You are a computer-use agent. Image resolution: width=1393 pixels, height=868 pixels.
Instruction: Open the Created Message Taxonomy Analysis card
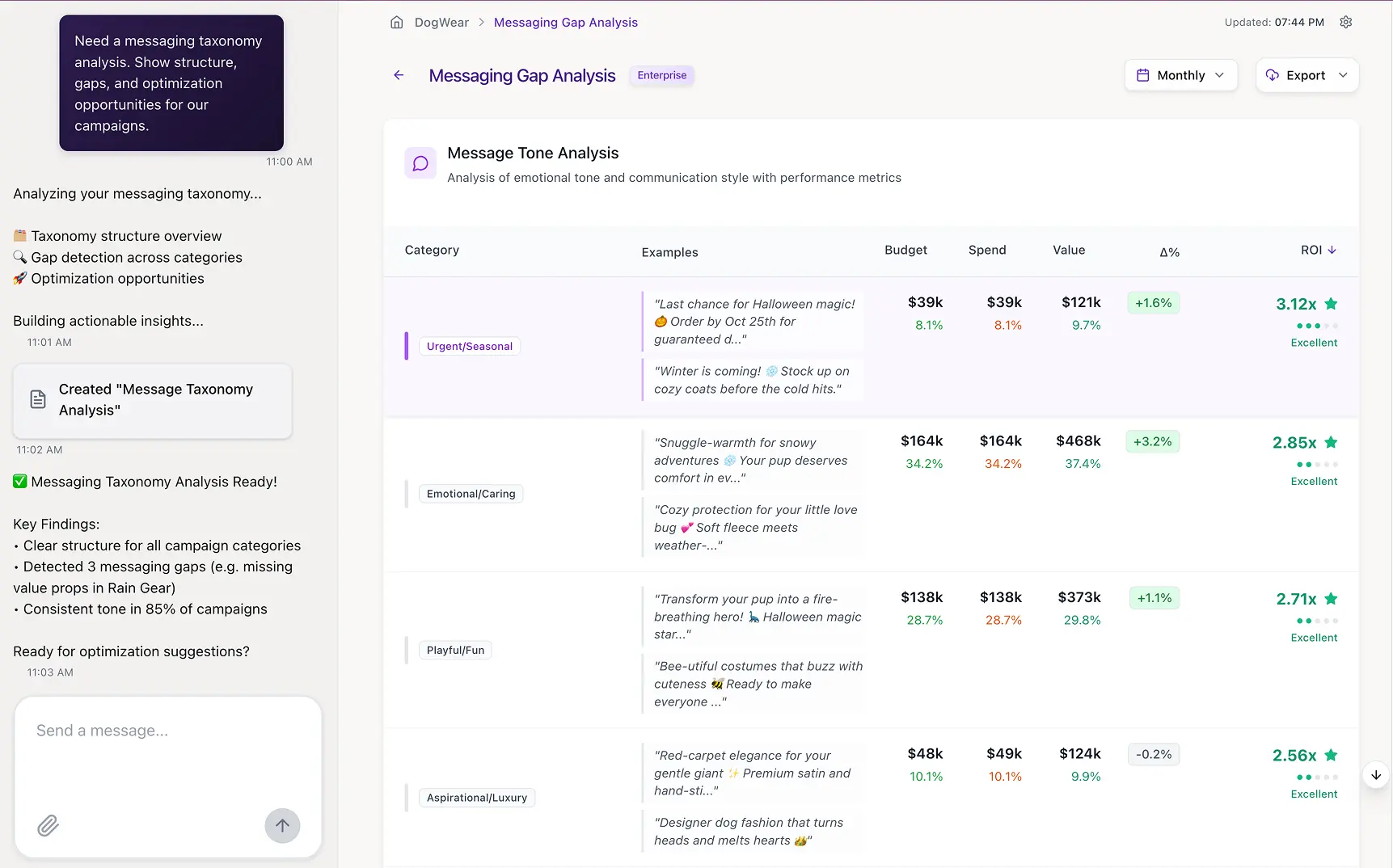click(x=152, y=400)
